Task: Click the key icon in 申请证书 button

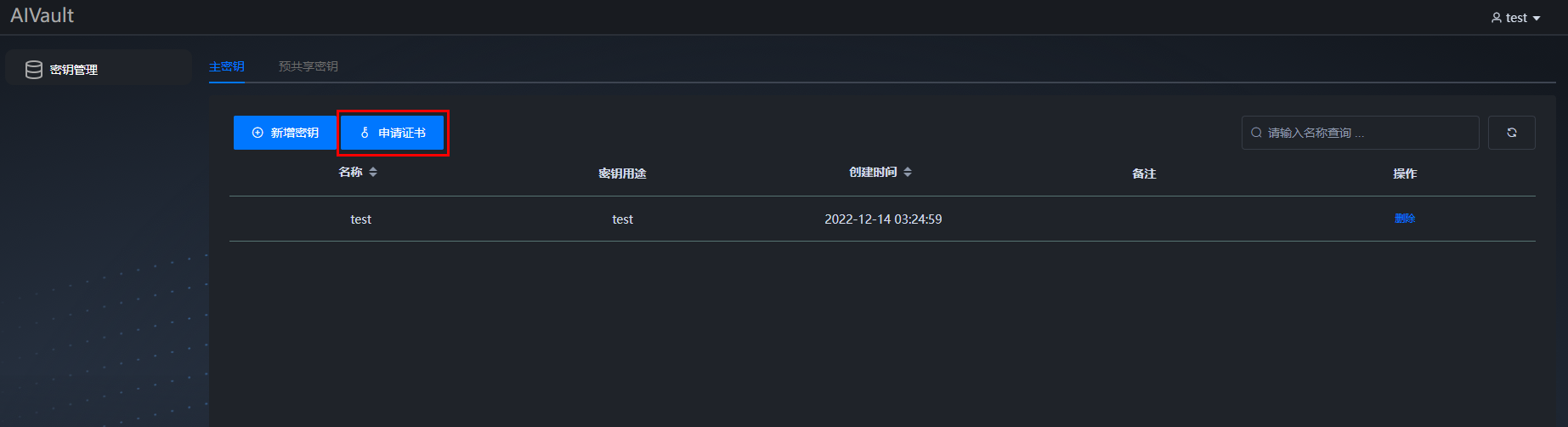Action: coord(365,133)
